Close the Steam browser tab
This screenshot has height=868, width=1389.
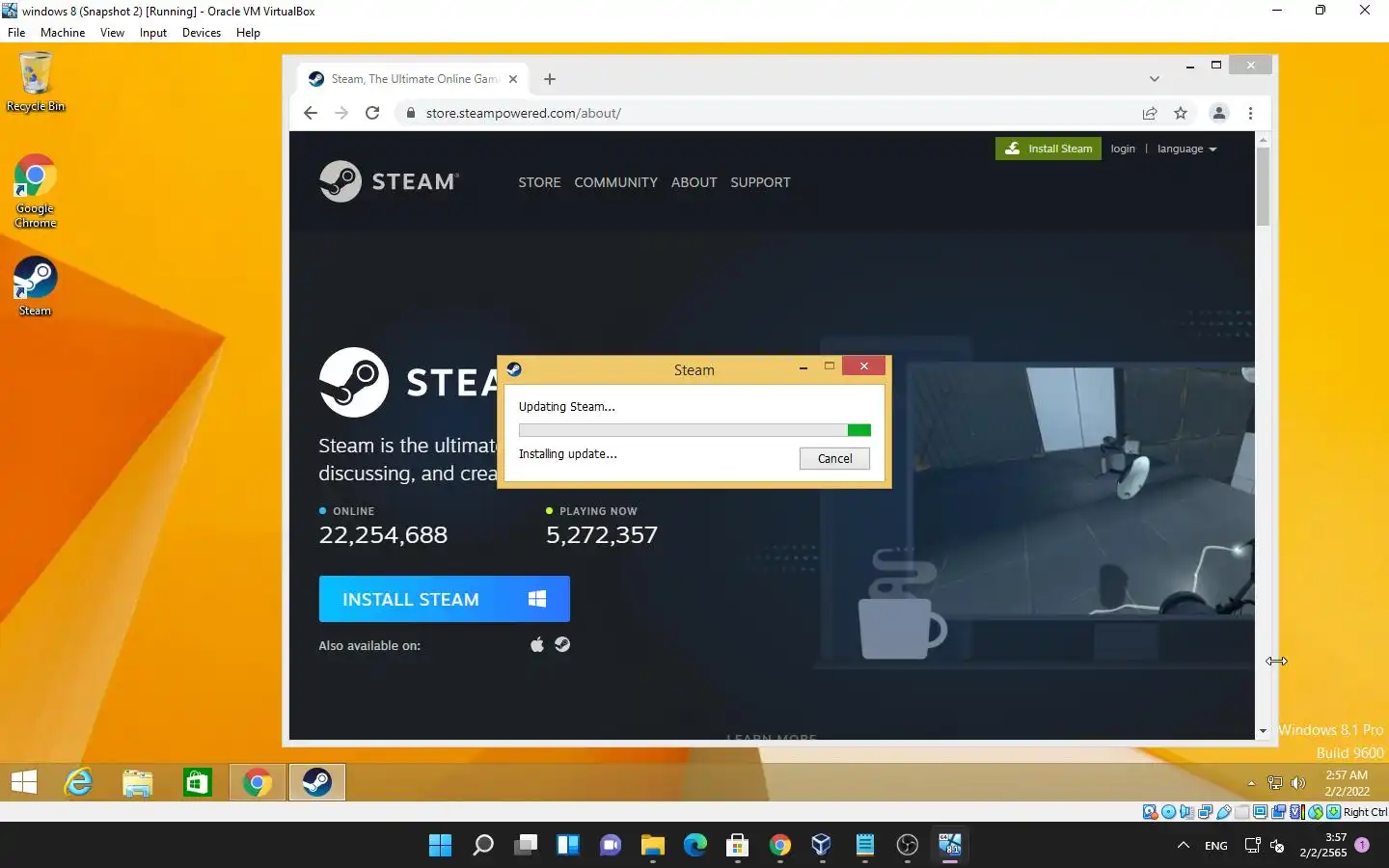(x=513, y=79)
